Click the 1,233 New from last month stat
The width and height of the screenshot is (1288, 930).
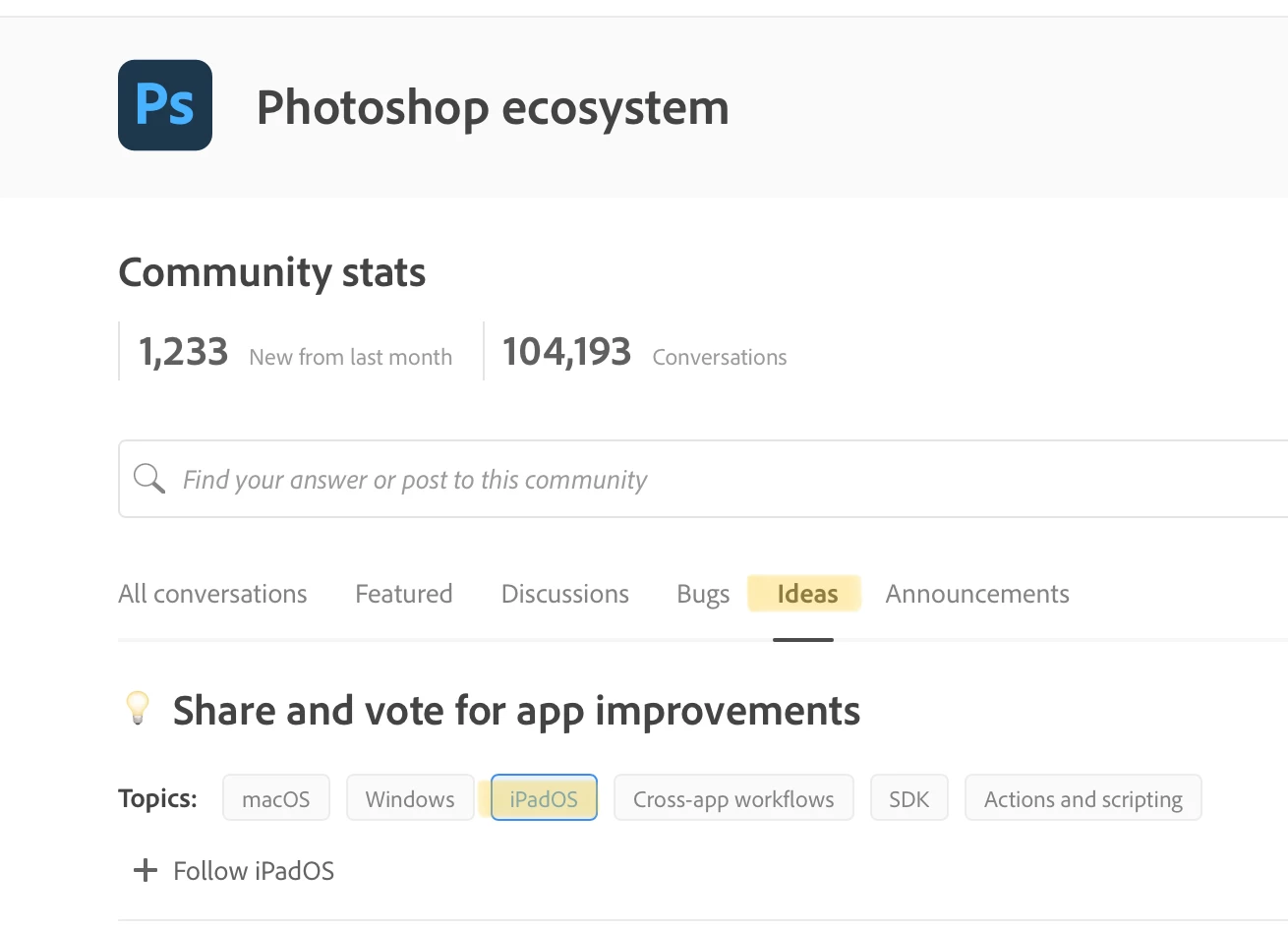tap(295, 352)
